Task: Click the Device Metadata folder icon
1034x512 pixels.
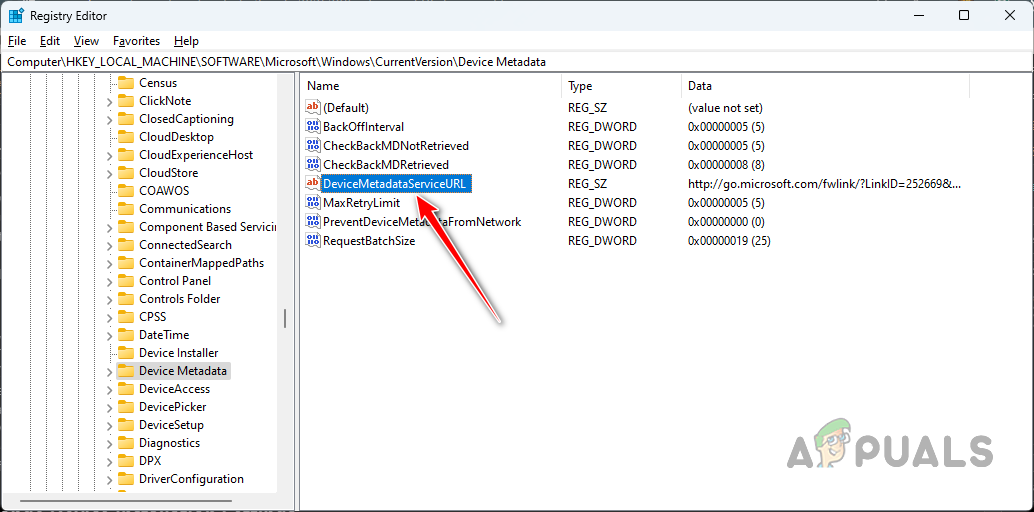Action: click(126, 371)
